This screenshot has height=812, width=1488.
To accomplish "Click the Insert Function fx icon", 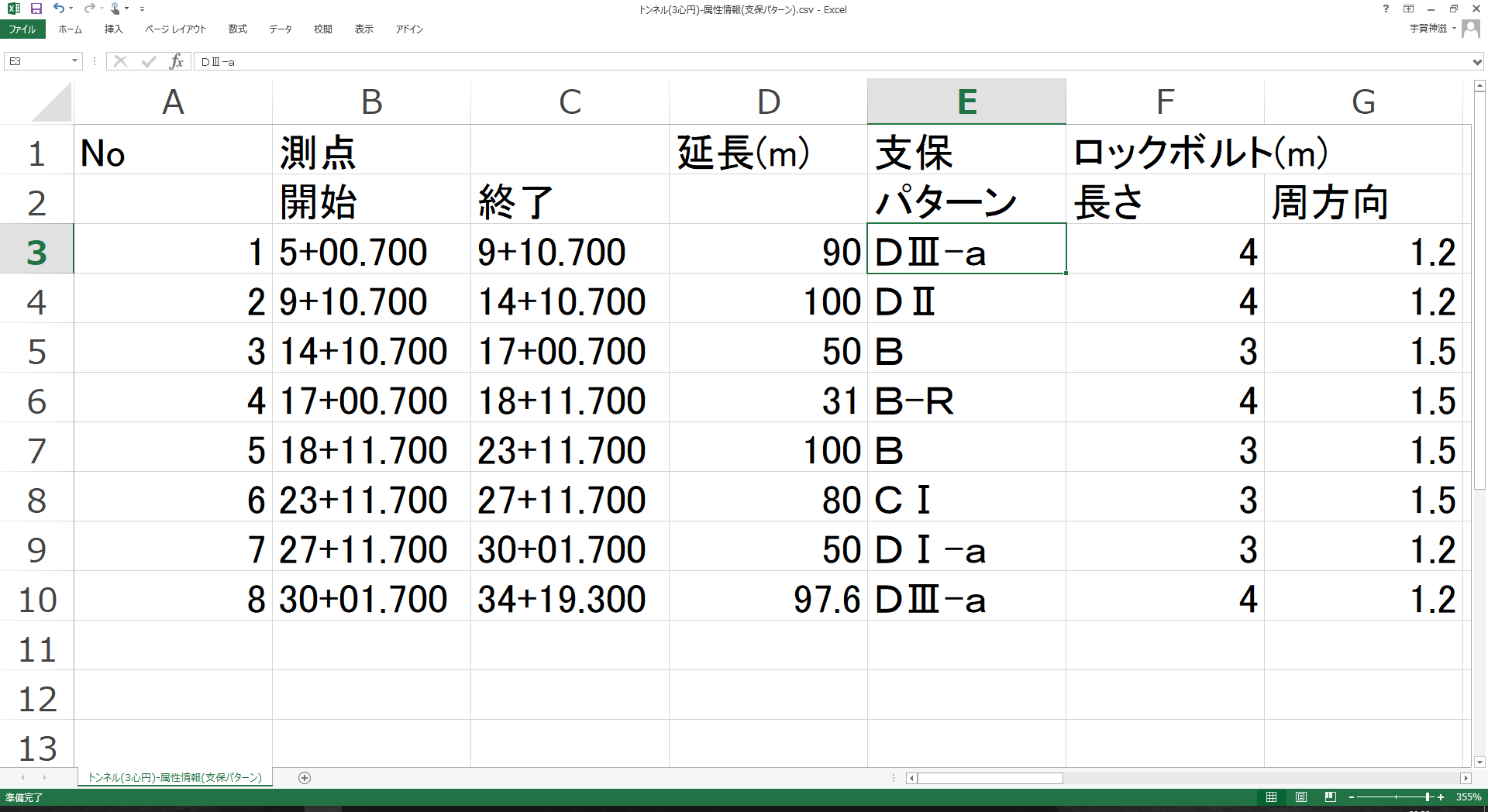I will (177, 61).
